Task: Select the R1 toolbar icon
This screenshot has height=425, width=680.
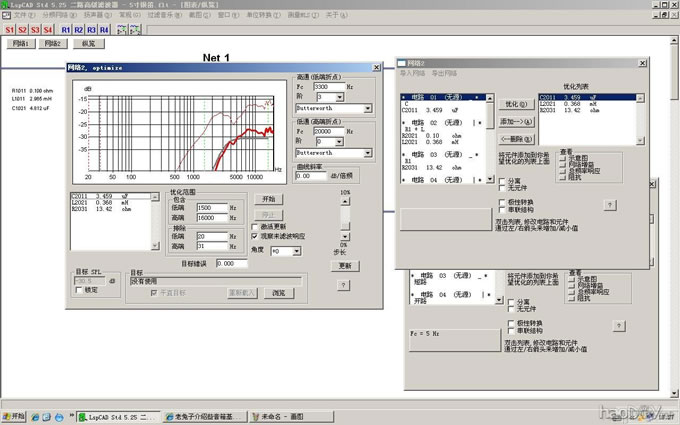Action: point(65,30)
